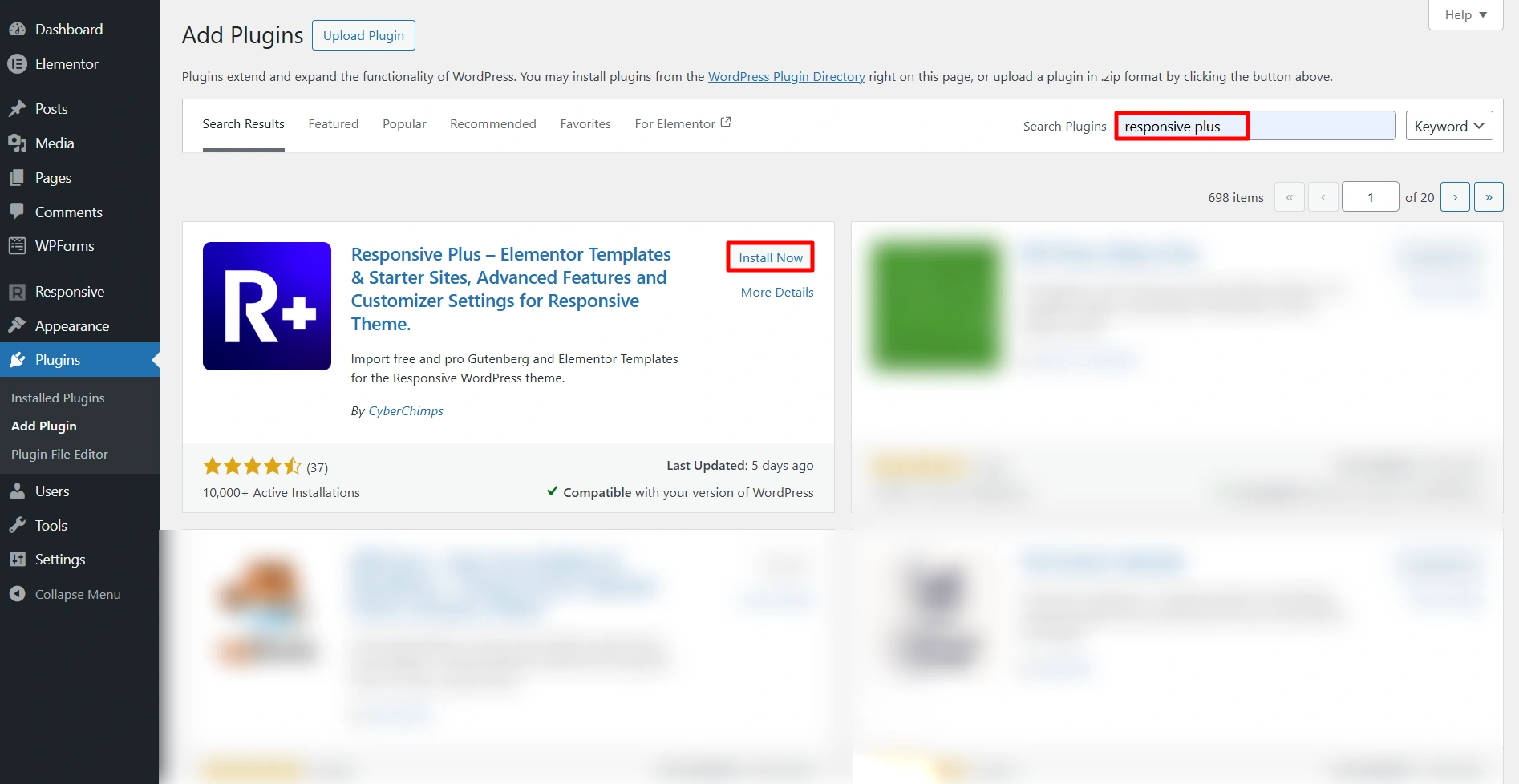Click the Tools wrench icon

(x=18, y=526)
